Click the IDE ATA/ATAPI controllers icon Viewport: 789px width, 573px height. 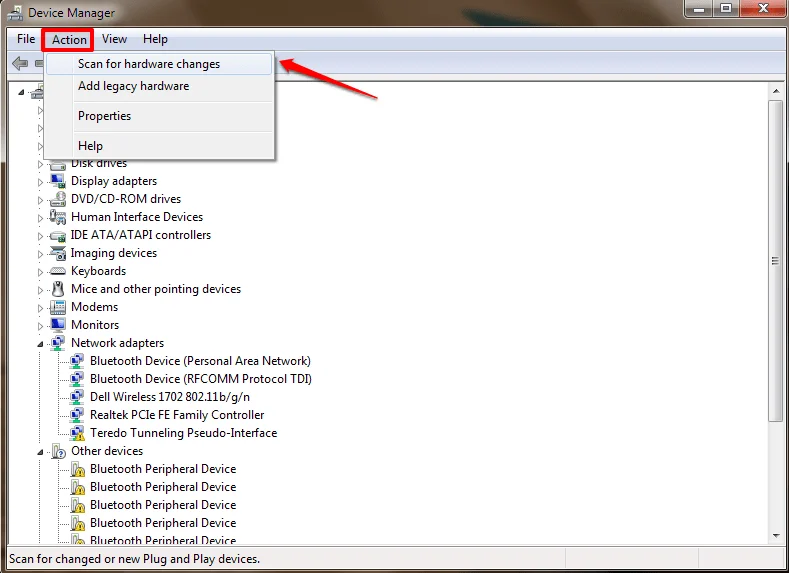click(58, 235)
